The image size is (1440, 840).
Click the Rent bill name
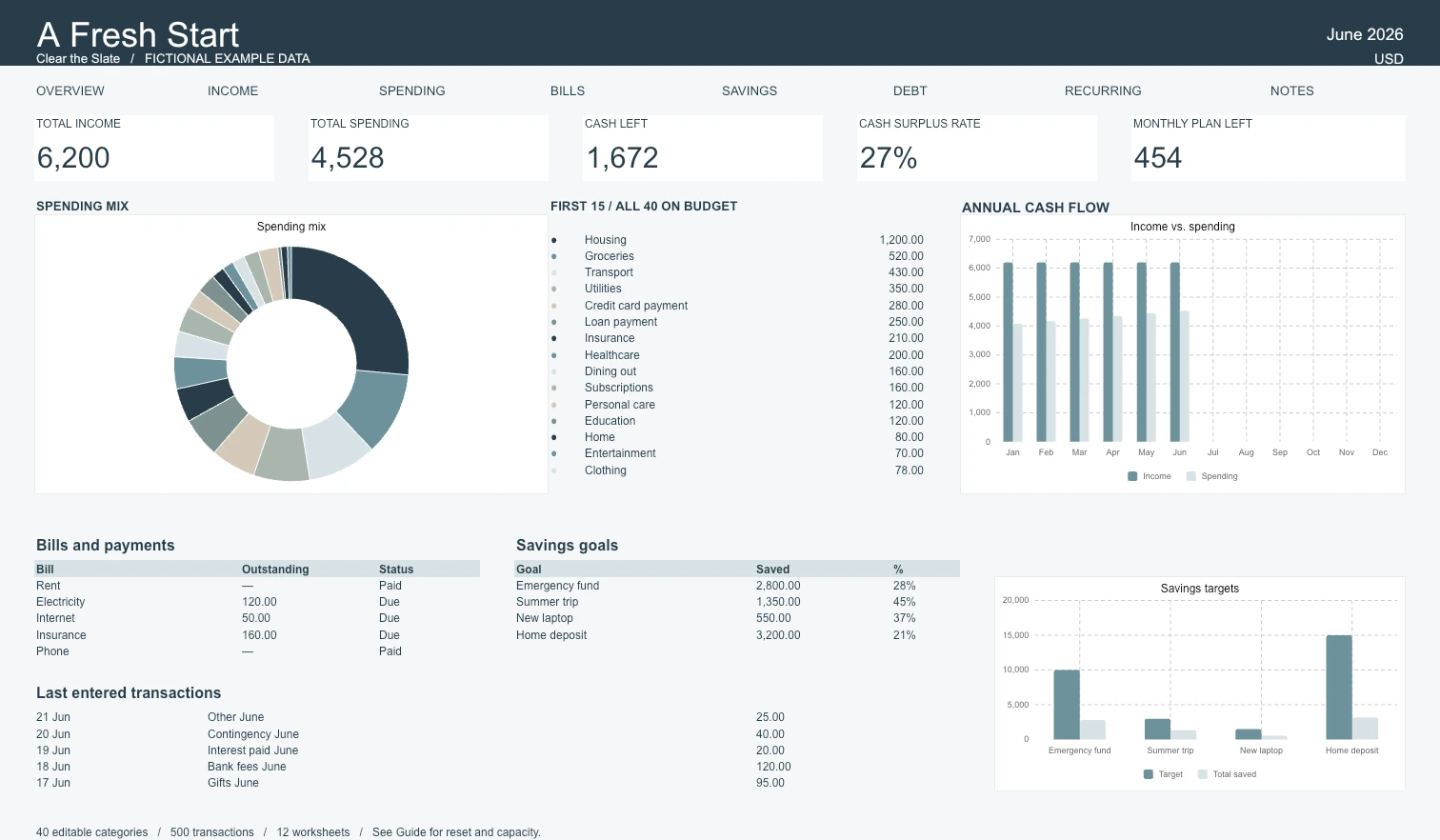pyautogui.click(x=48, y=586)
